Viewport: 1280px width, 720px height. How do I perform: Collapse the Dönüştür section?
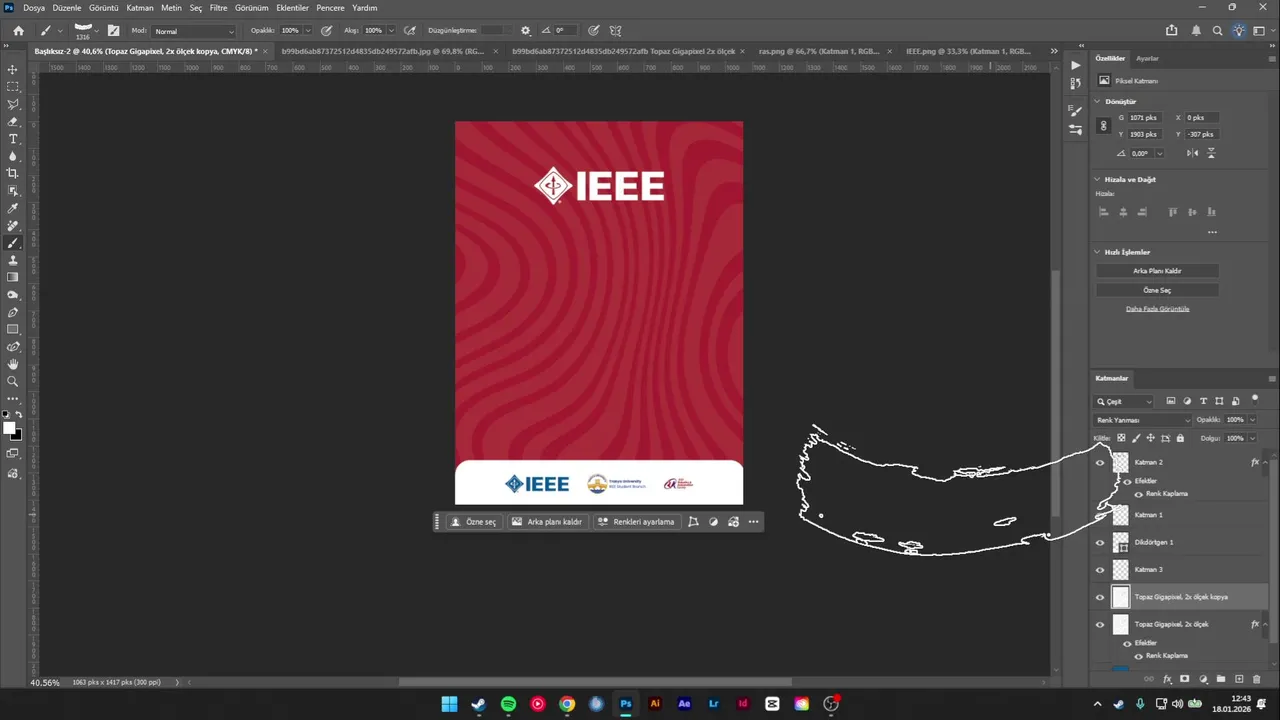click(x=1099, y=101)
